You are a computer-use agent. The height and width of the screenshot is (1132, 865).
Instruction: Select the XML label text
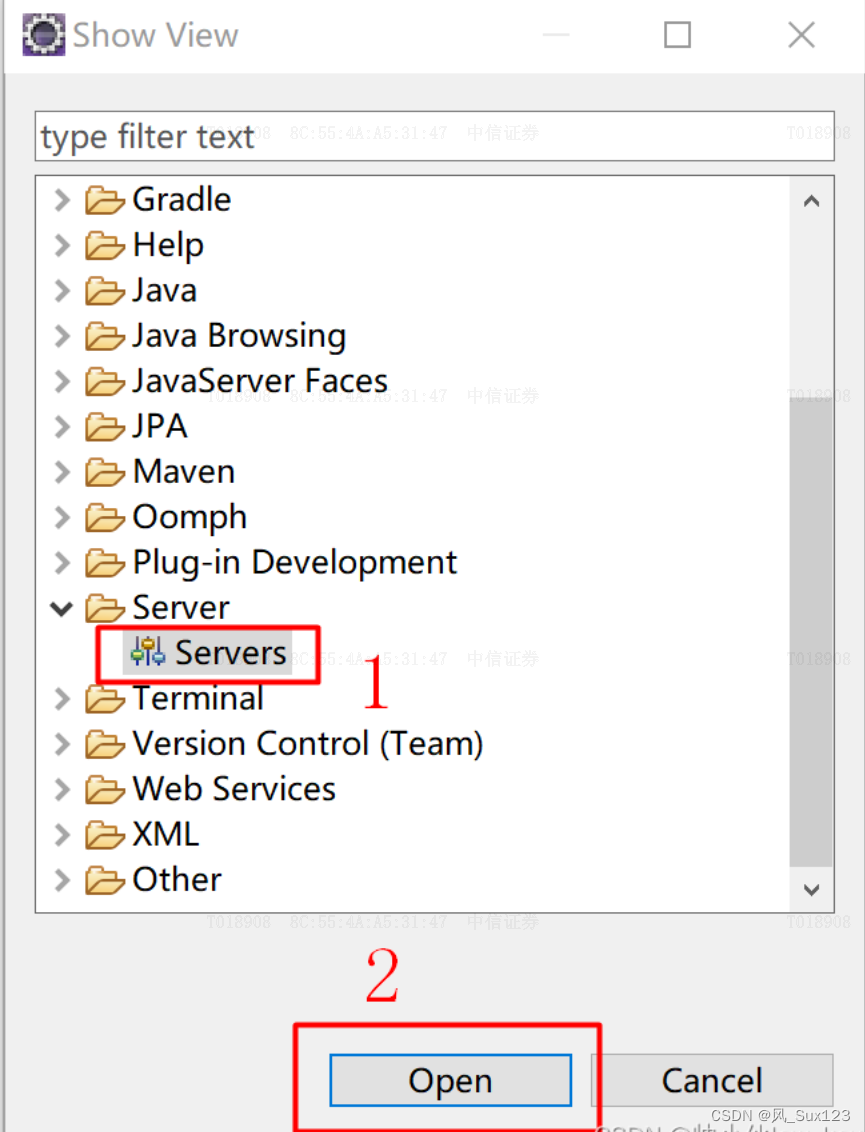166,835
